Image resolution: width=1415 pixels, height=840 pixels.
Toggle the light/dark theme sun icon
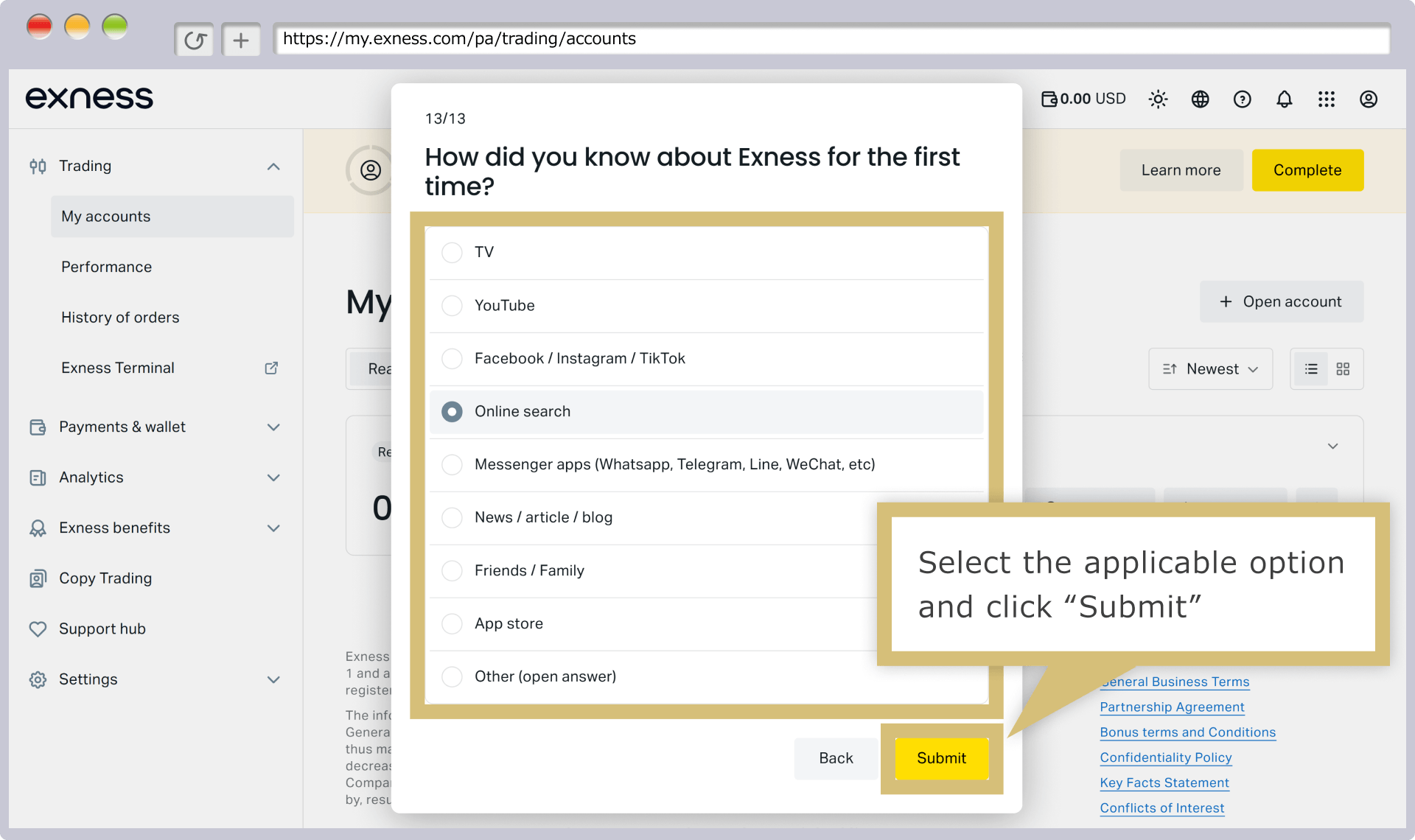pyautogui.click(x=1158, y=99)
